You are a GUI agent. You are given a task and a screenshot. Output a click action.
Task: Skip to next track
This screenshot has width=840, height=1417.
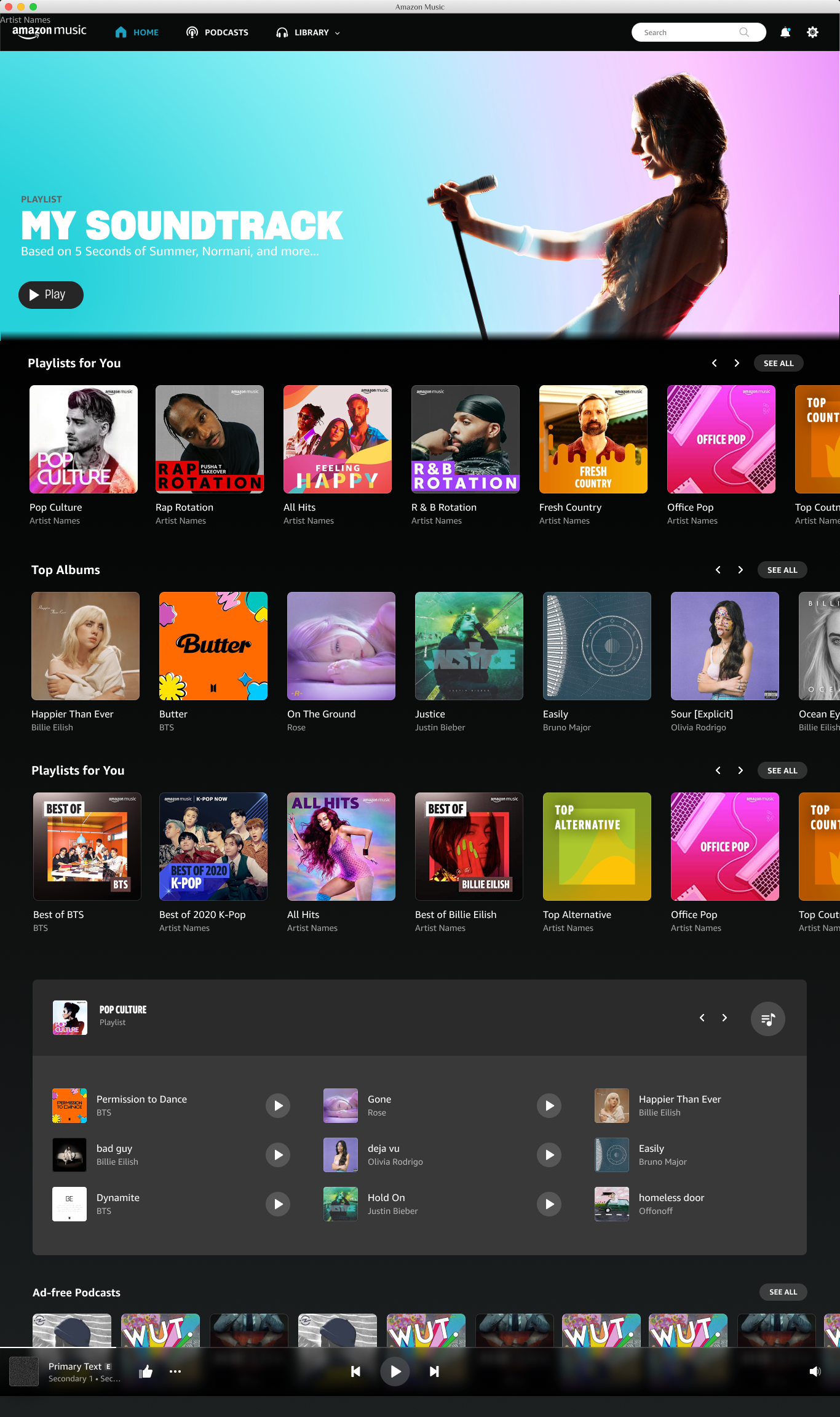(434, 1371)
